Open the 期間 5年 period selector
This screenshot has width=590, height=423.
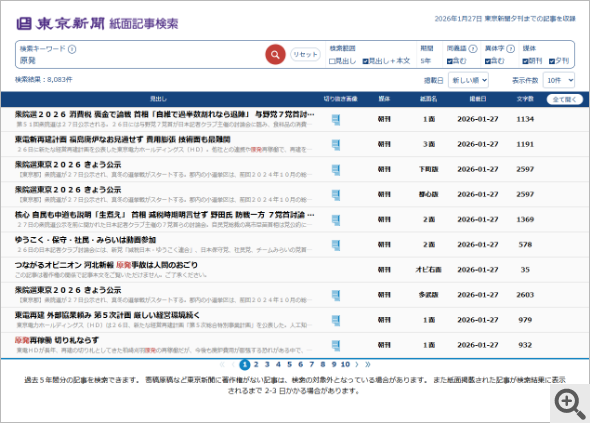pyautogui.click(x=426, y=61)
